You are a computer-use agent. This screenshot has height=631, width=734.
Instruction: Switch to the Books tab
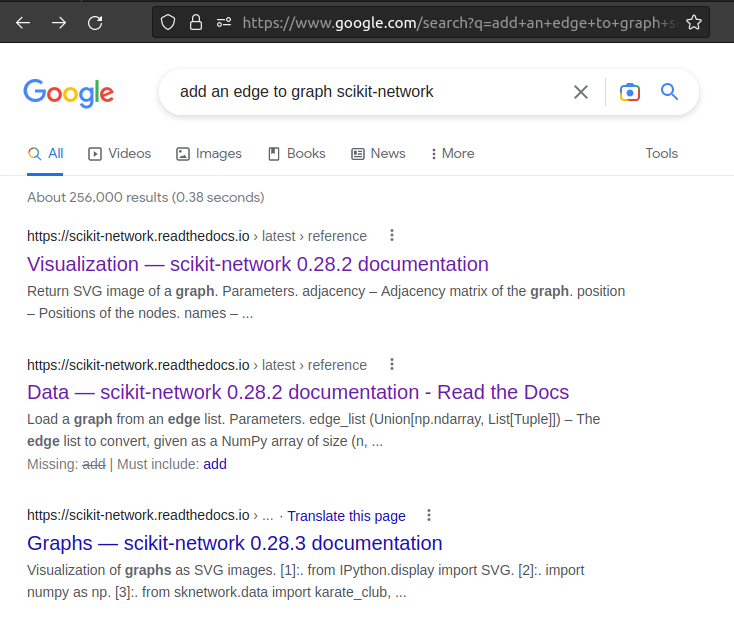[x=297, y=154]
